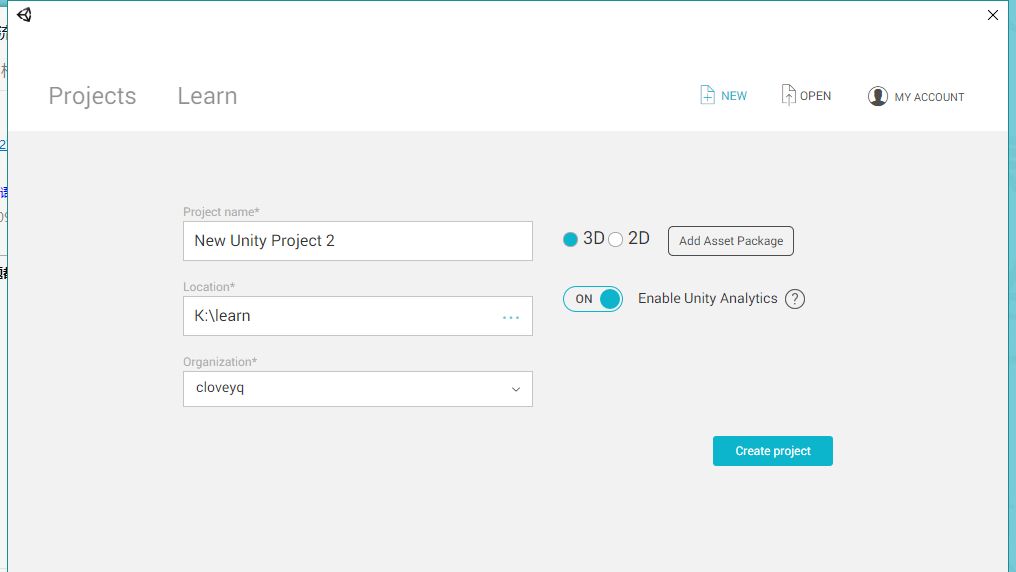Viewport: 1016px width, 572px height.
Task: Expand the Organization dropdown arrow
Action: click(x=516, y=389)
